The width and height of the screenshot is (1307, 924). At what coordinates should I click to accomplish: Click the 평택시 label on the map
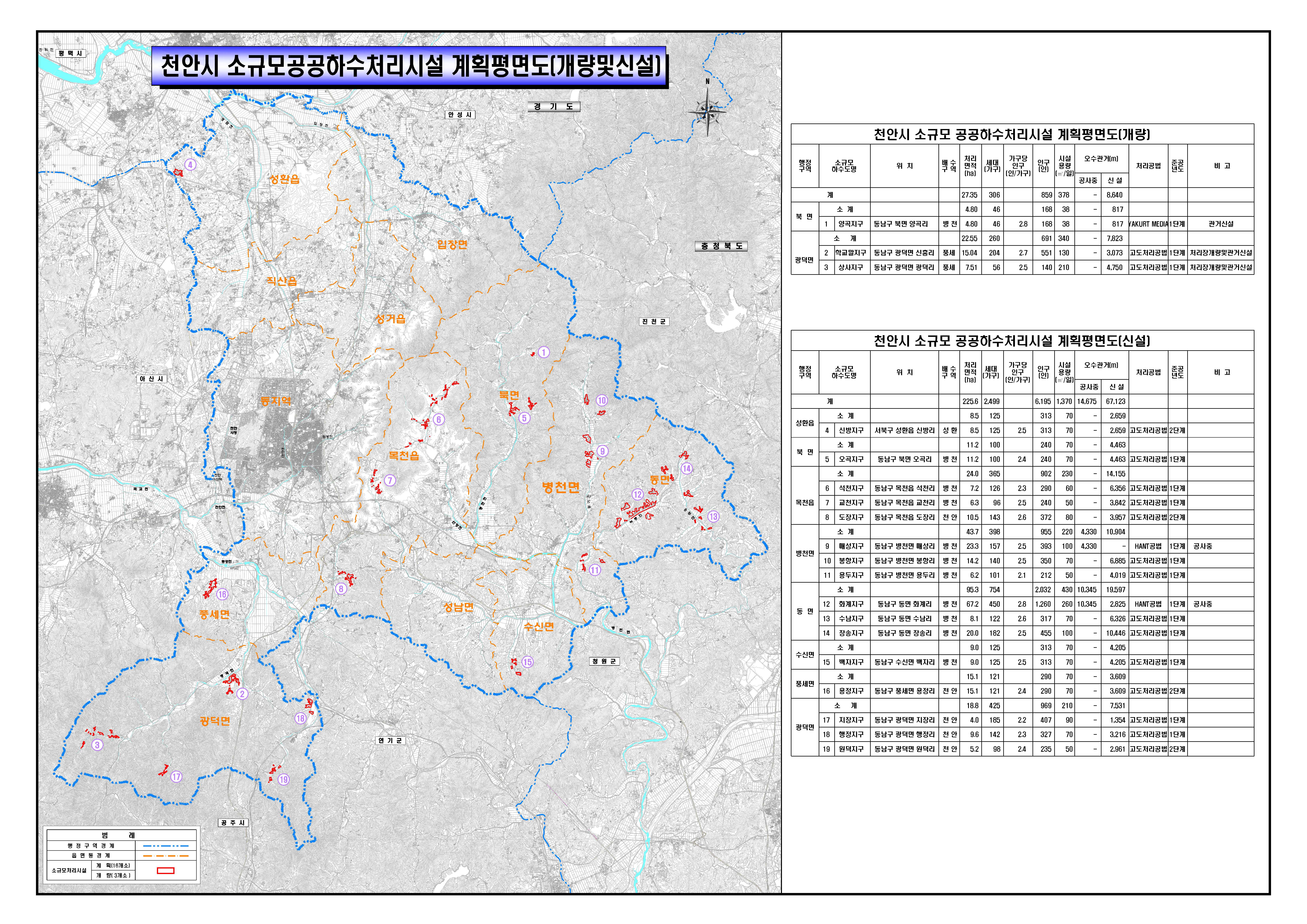71,54
